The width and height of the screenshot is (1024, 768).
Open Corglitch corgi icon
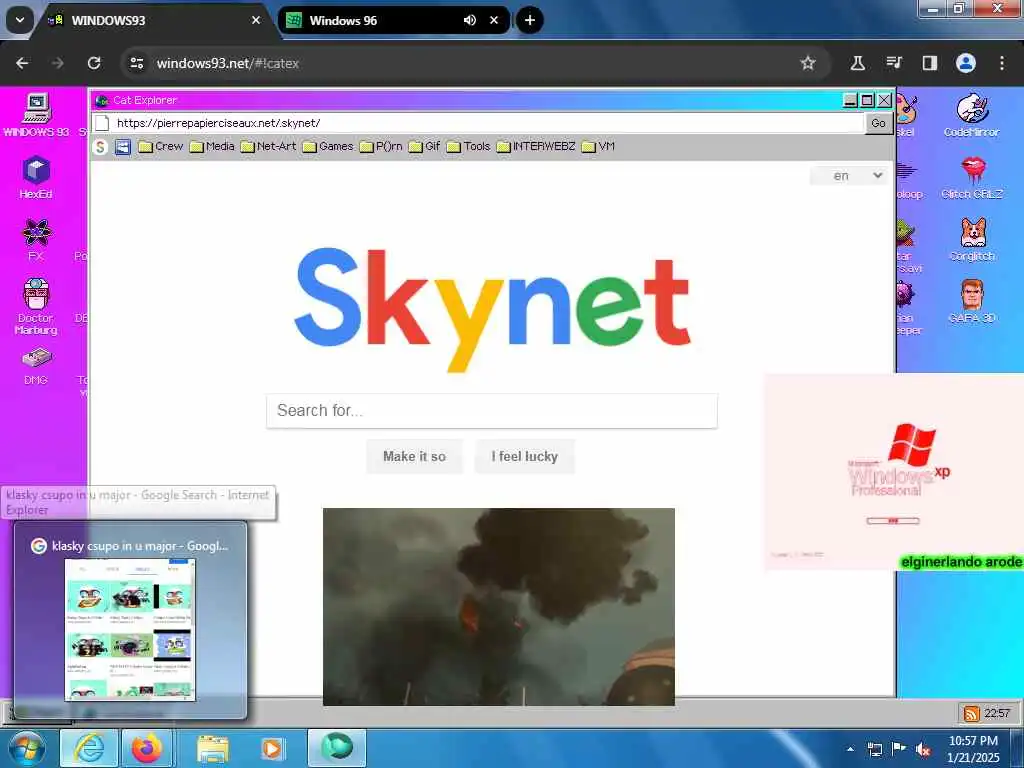pos(972,240)
